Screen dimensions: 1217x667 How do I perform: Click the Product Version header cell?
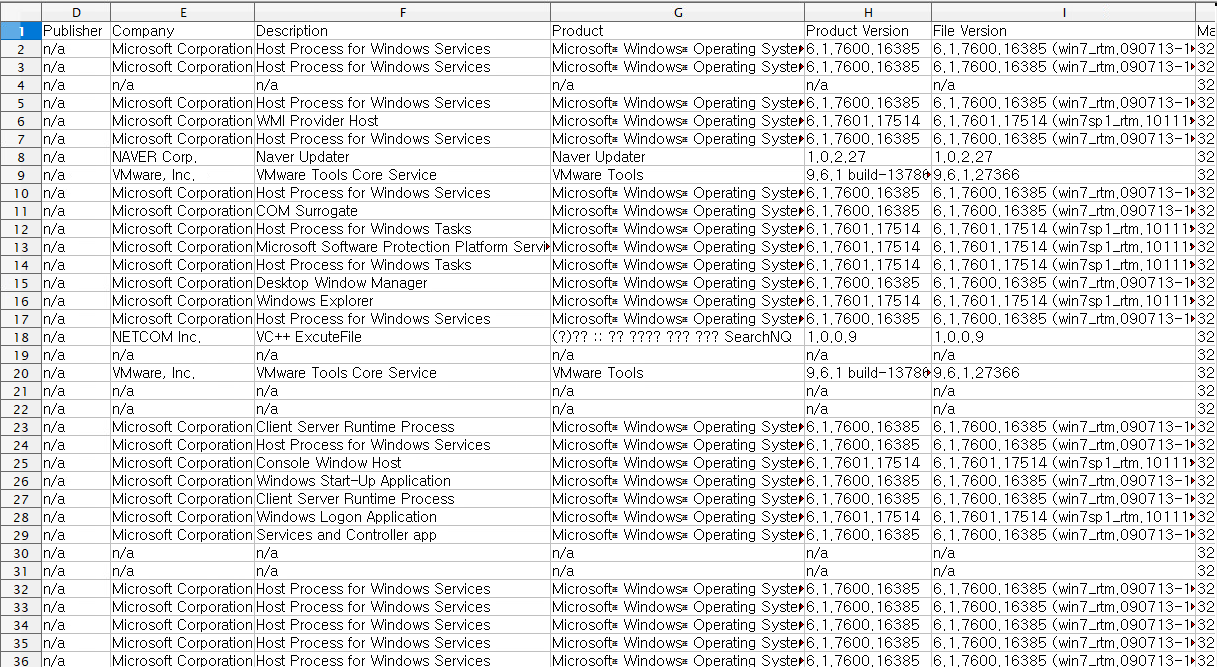(868, 31)
